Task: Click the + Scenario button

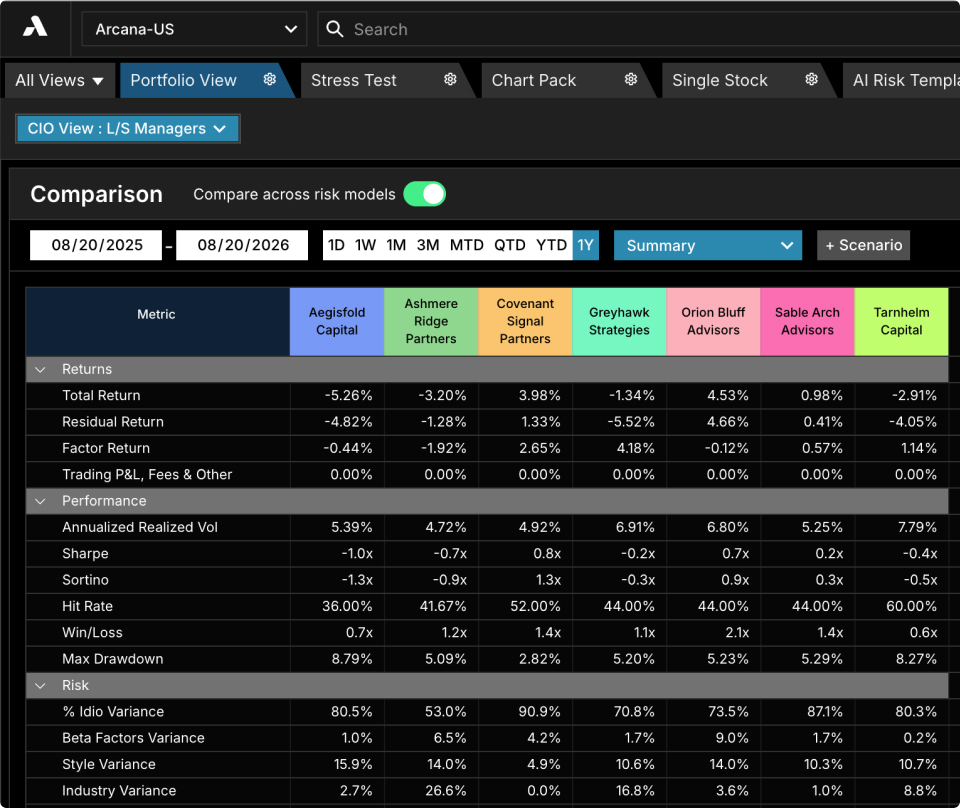Action: click(x=863, y=245)
